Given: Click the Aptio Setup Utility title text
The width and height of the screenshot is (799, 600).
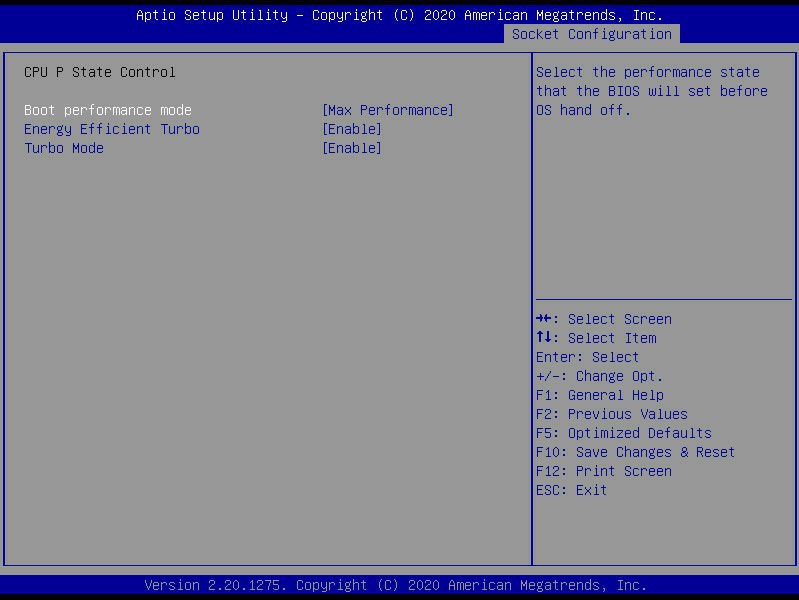Looking at the screenshot, I should pos(400,15).
